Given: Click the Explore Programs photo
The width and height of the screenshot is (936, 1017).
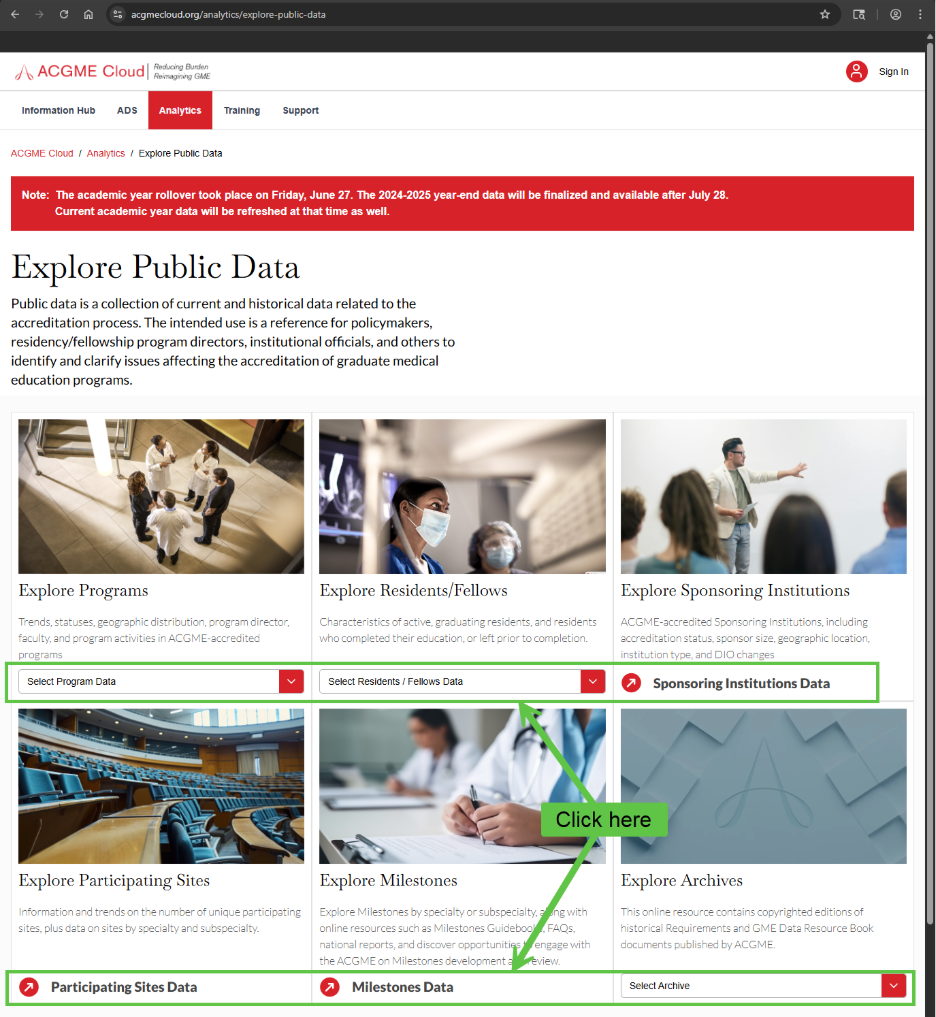Looking at the screenshot, I should click(x=161, y=496).
